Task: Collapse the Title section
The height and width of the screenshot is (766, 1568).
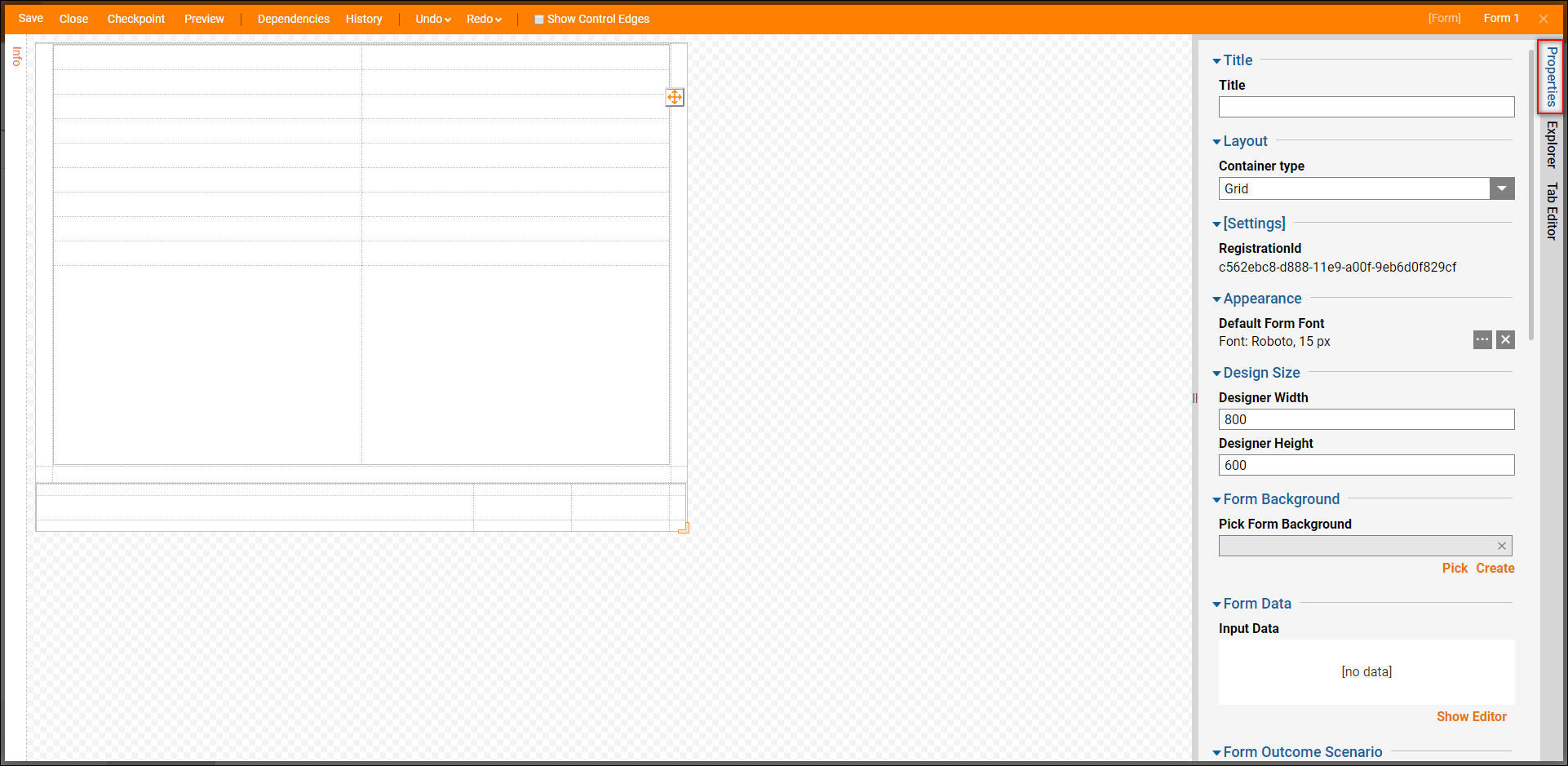Action: click(x=1216, y=61)
